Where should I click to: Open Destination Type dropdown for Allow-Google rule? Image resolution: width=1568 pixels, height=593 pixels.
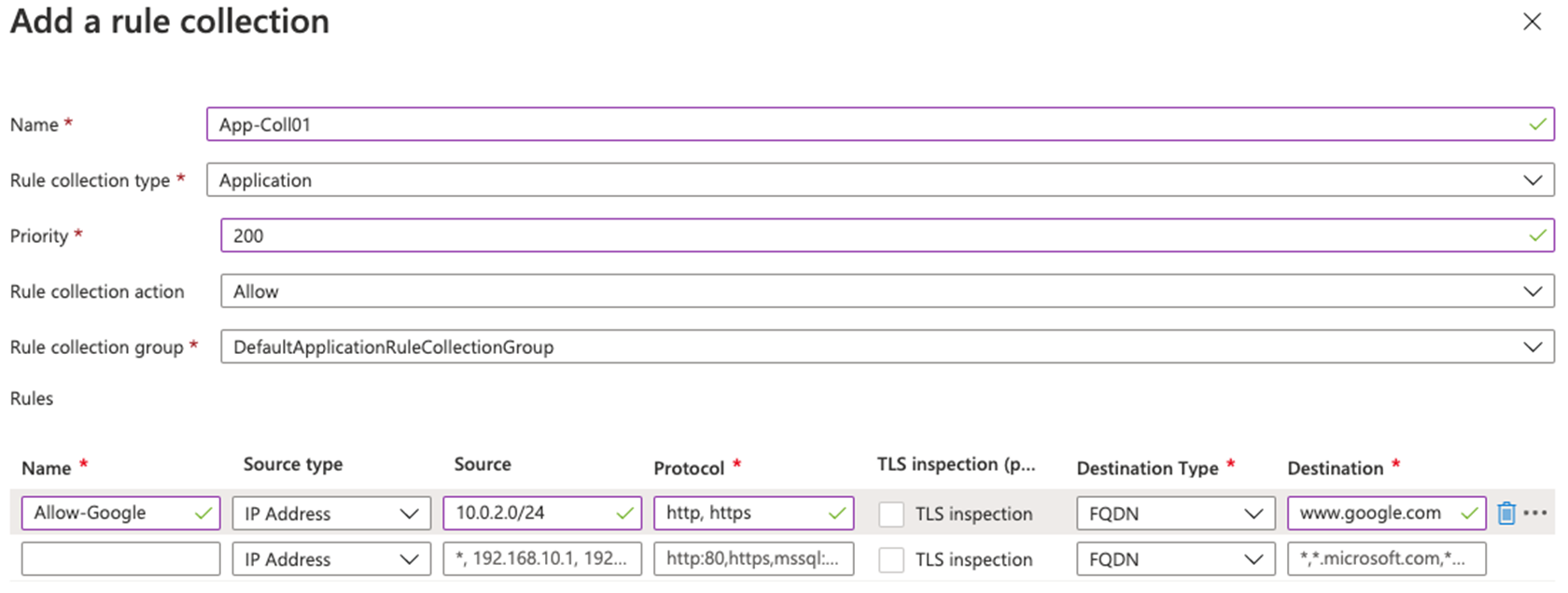[x=1175, y=514]
